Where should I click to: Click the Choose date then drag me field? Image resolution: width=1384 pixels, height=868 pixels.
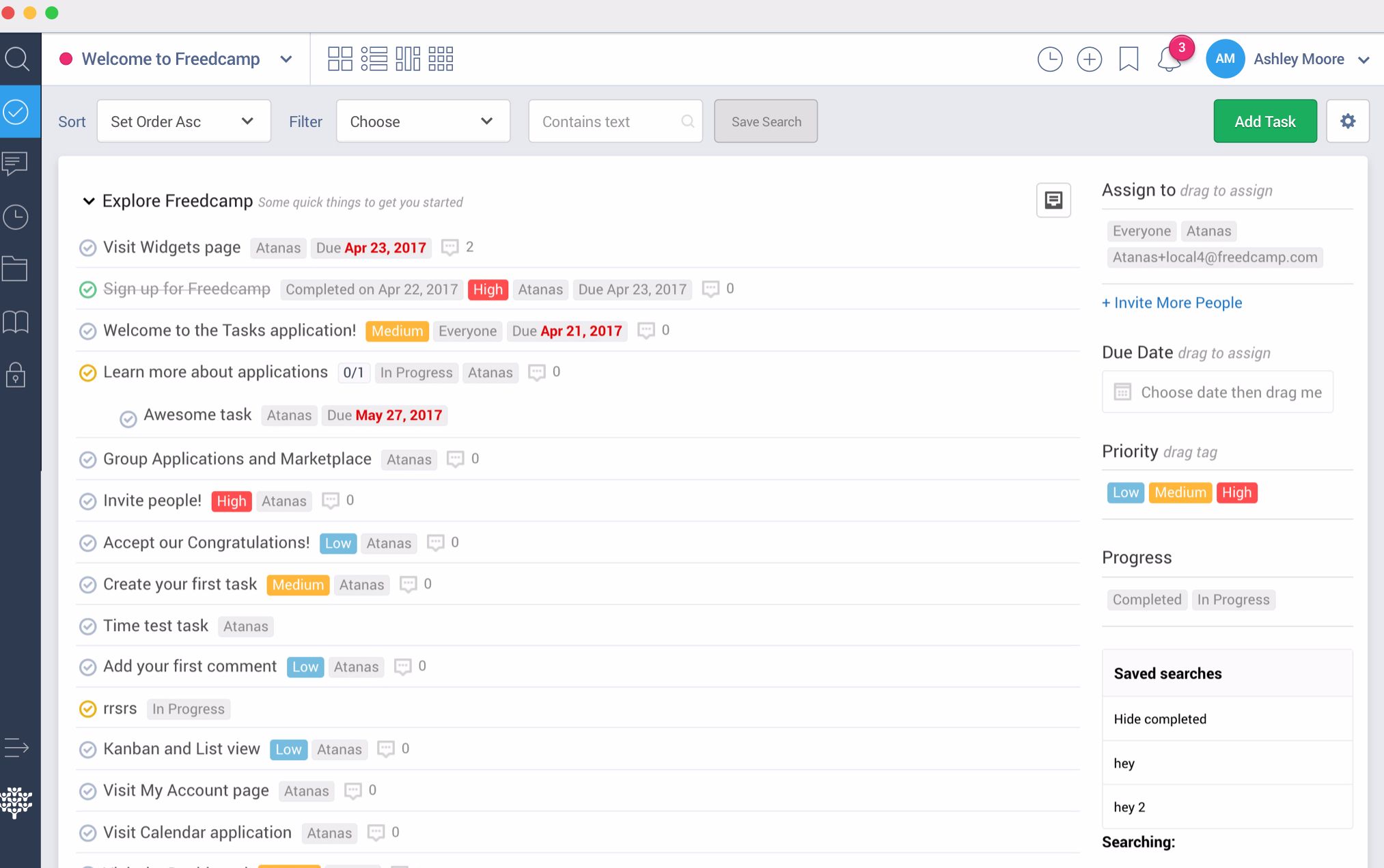(1217, 392)
